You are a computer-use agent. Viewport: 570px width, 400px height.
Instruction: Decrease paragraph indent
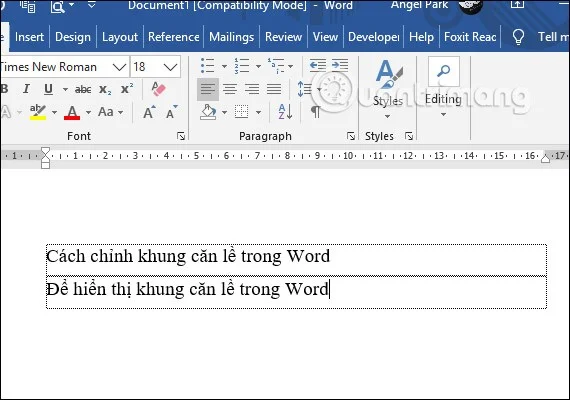pyautogui.click(x=318, y=65)
